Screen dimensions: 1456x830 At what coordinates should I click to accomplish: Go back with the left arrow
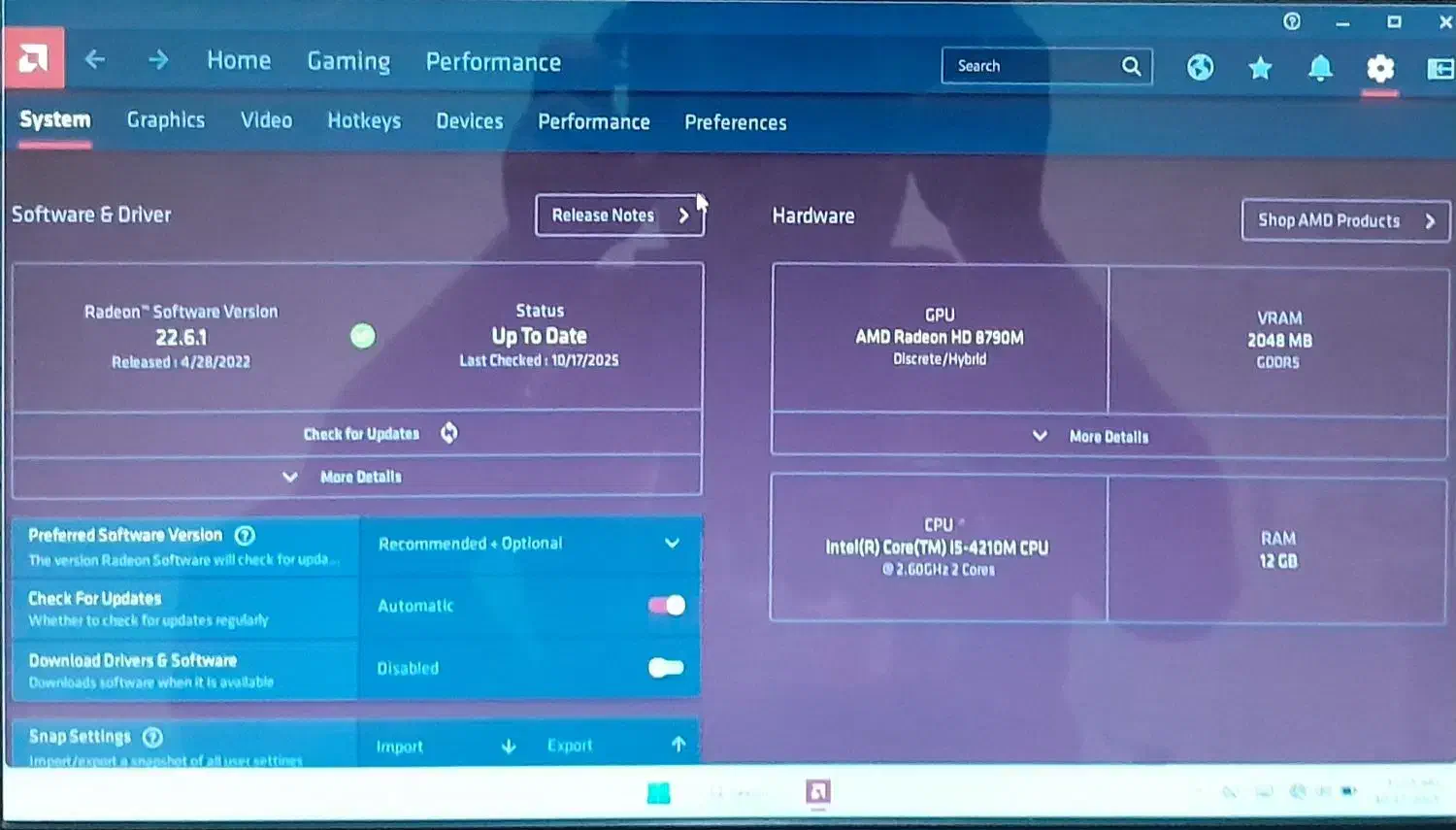click(x=94, y=60)
